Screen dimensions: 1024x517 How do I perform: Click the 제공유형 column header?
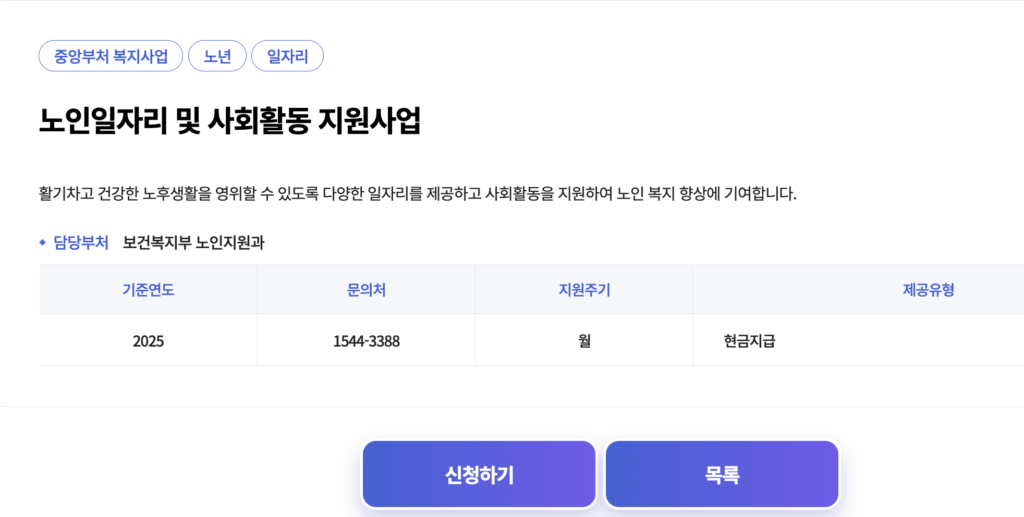click(x=928, y=290)
